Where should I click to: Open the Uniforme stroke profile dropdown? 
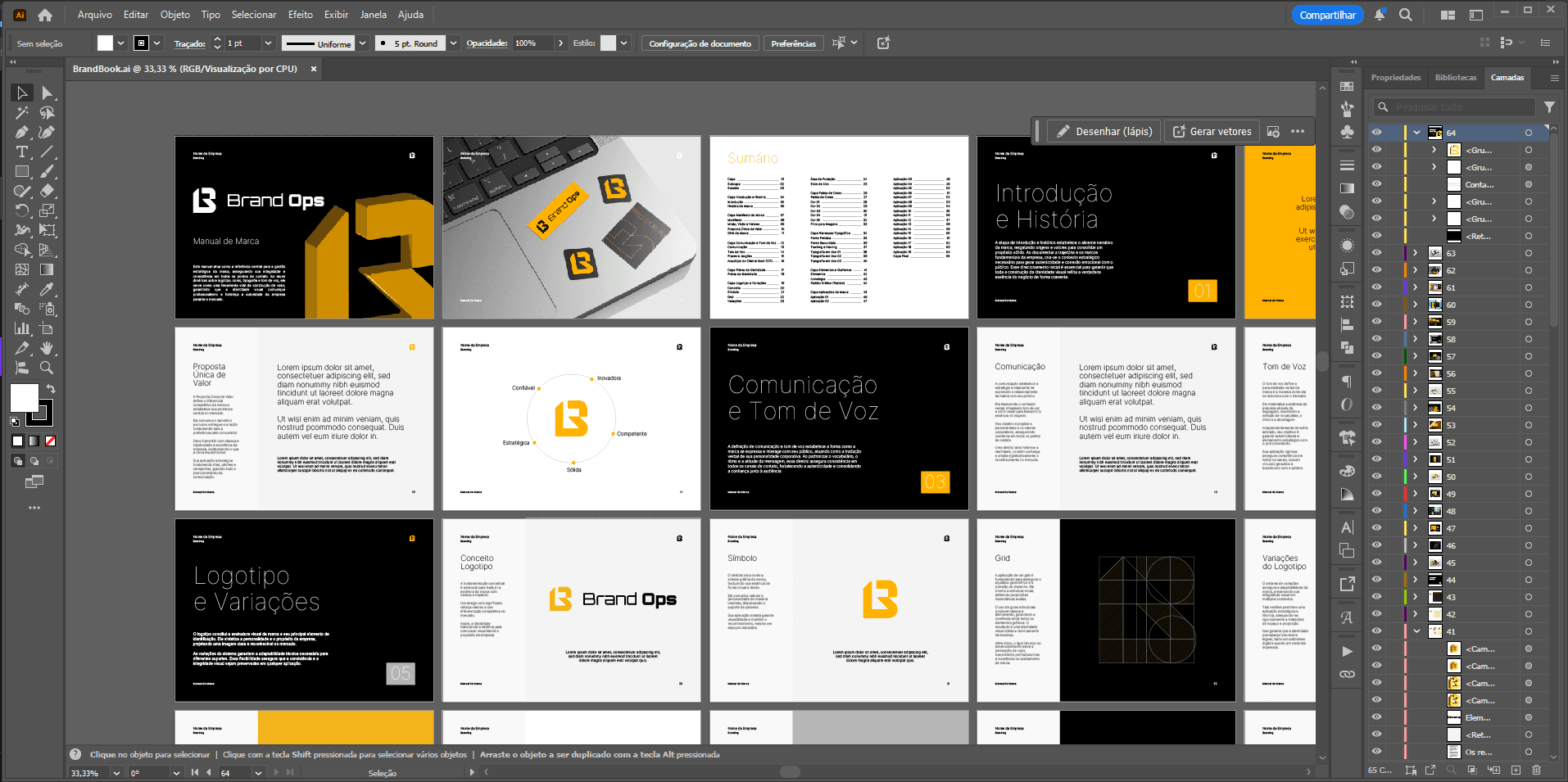(360, 43)
